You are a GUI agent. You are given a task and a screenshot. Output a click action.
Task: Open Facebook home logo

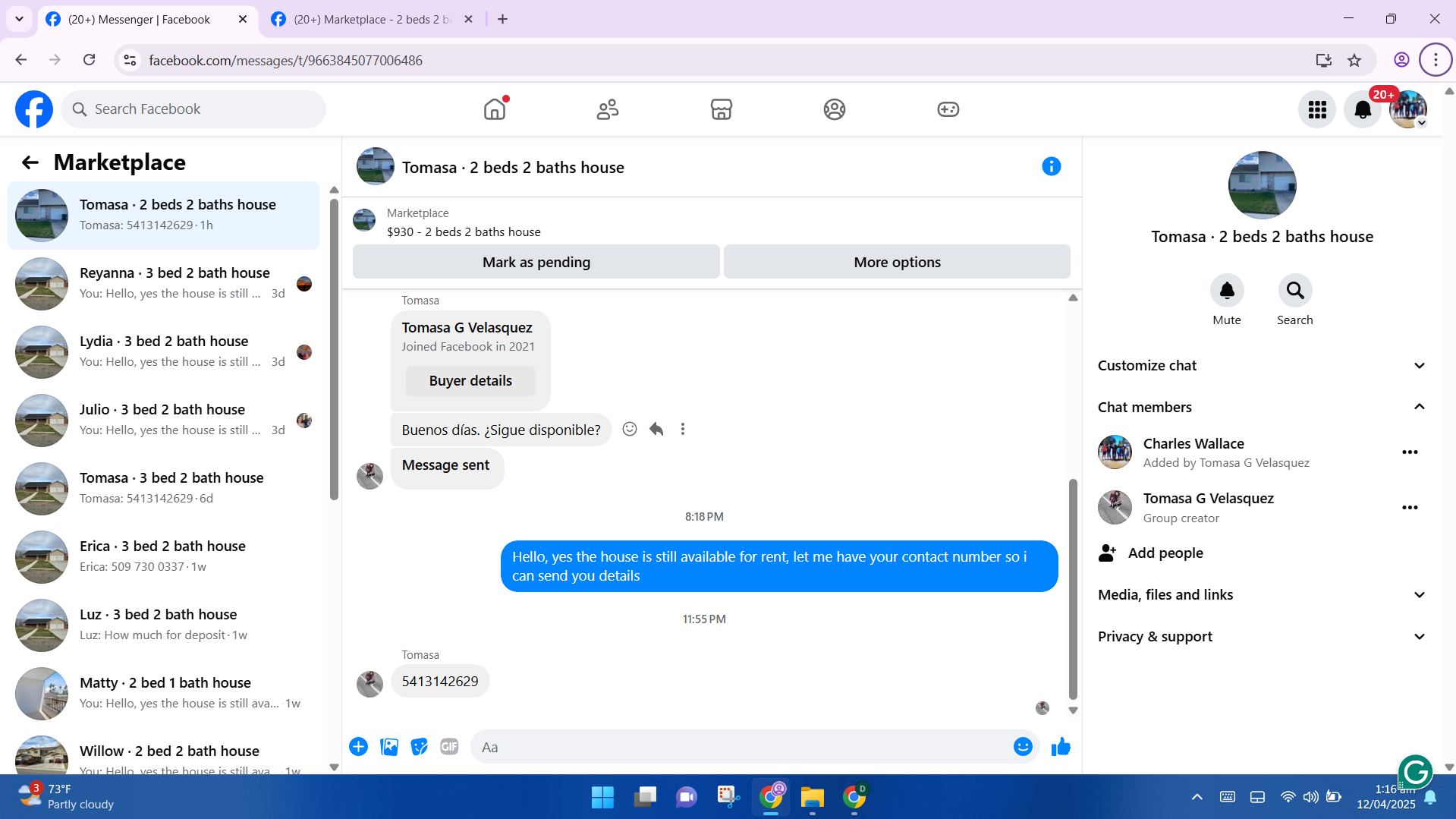coord(34,109)
